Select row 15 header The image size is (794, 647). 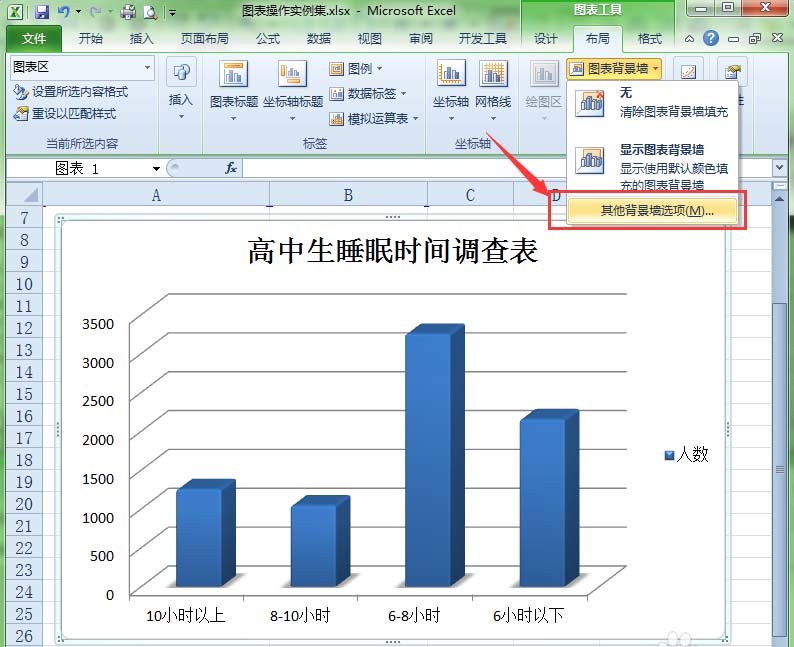(24, 394)
